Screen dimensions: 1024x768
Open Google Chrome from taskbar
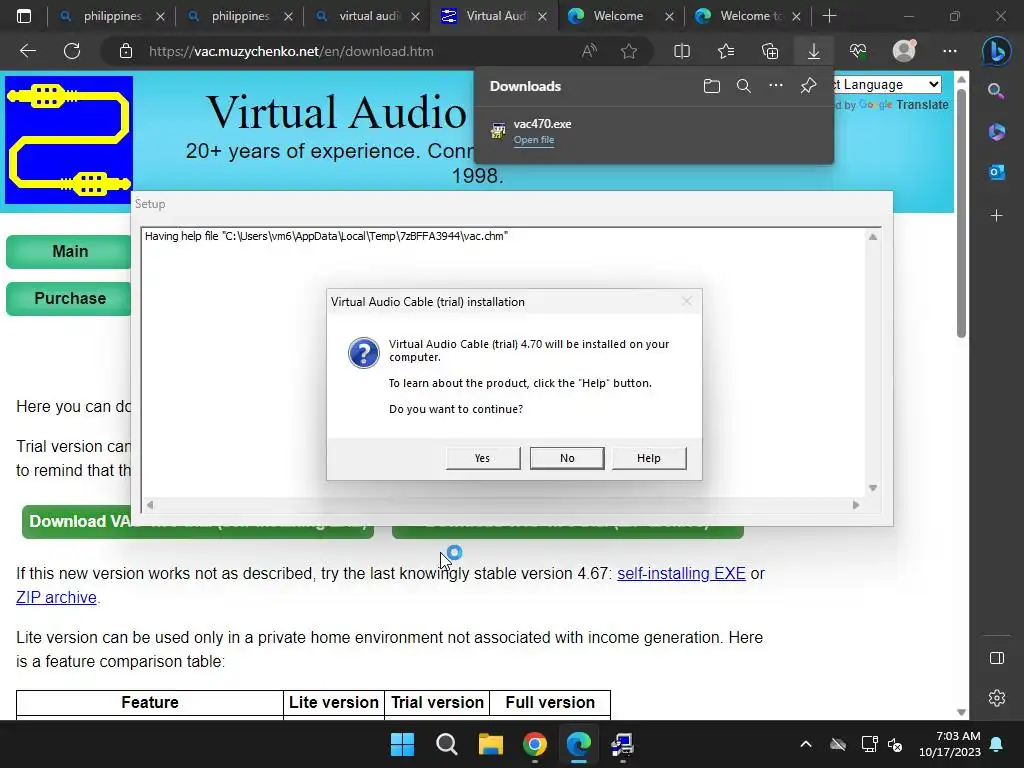tap(535, 744)
